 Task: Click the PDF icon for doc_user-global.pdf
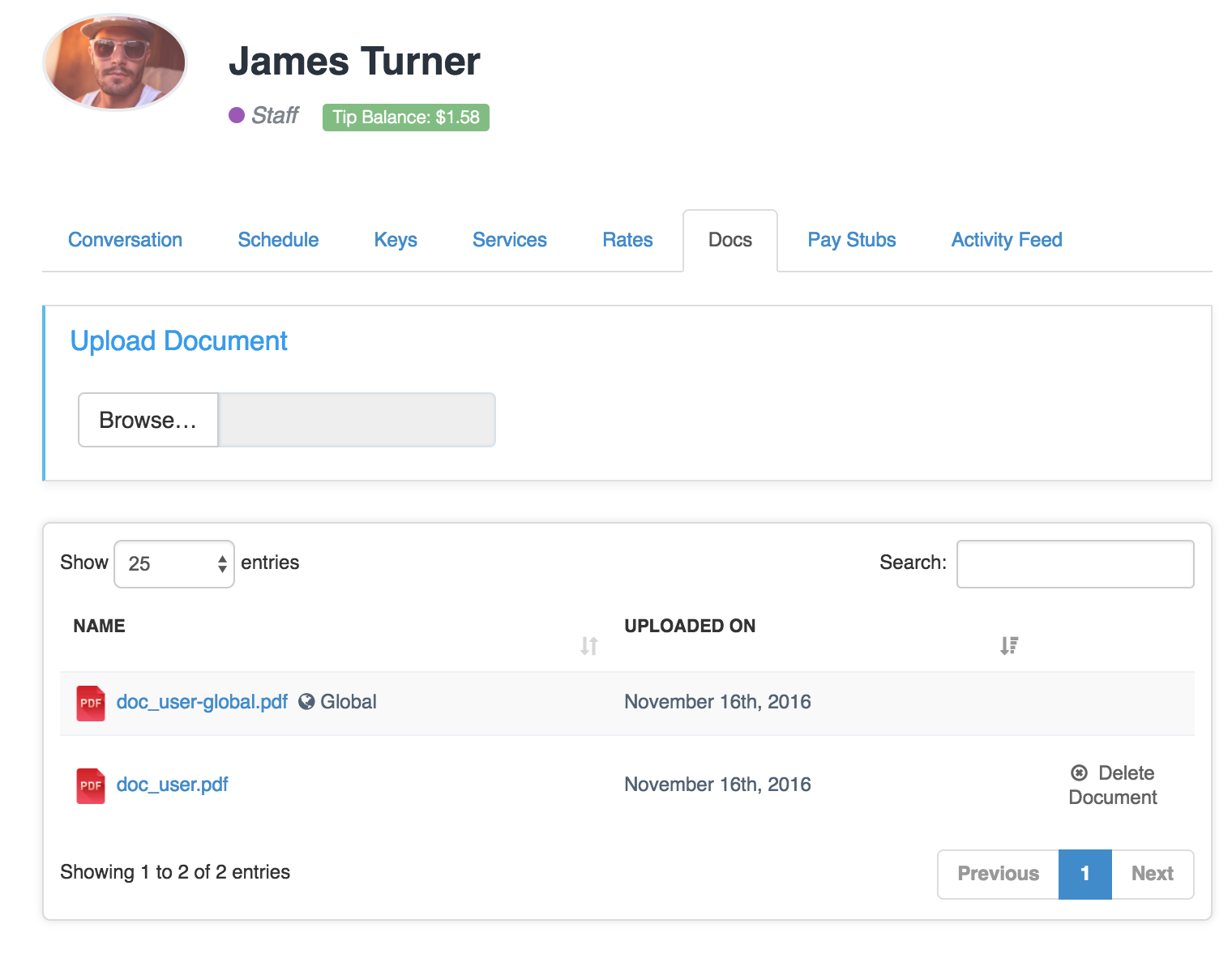coord(91,703)
